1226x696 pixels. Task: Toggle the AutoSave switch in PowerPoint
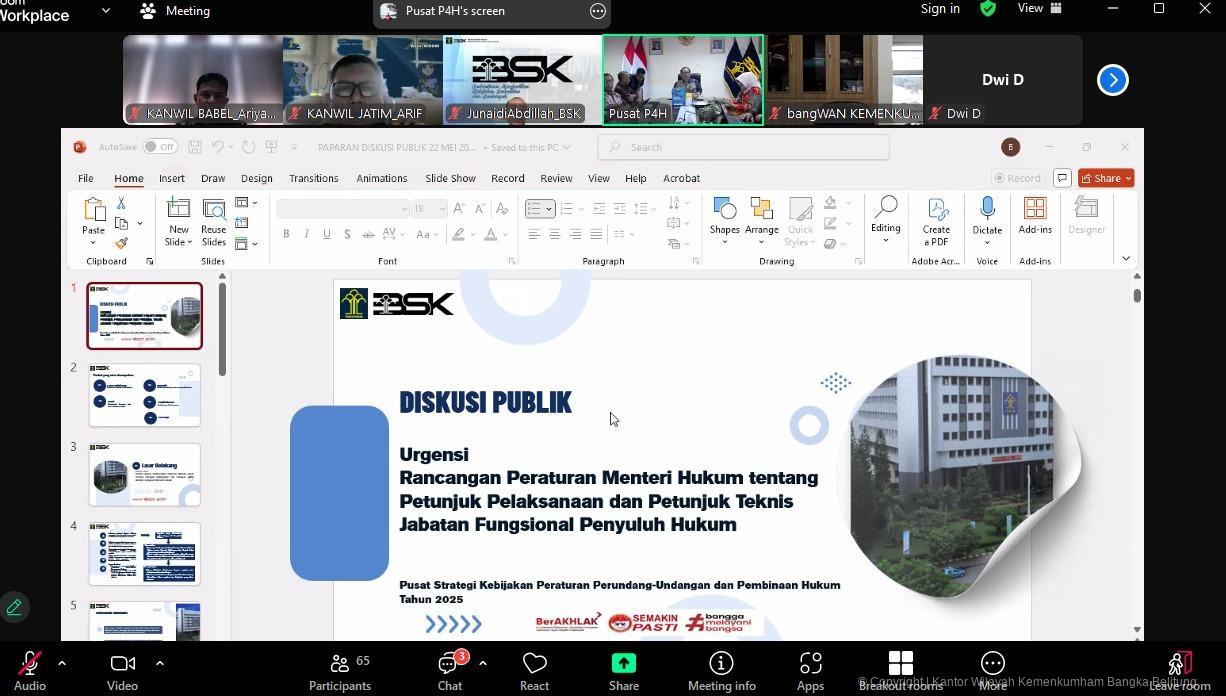tap(159, 147)
